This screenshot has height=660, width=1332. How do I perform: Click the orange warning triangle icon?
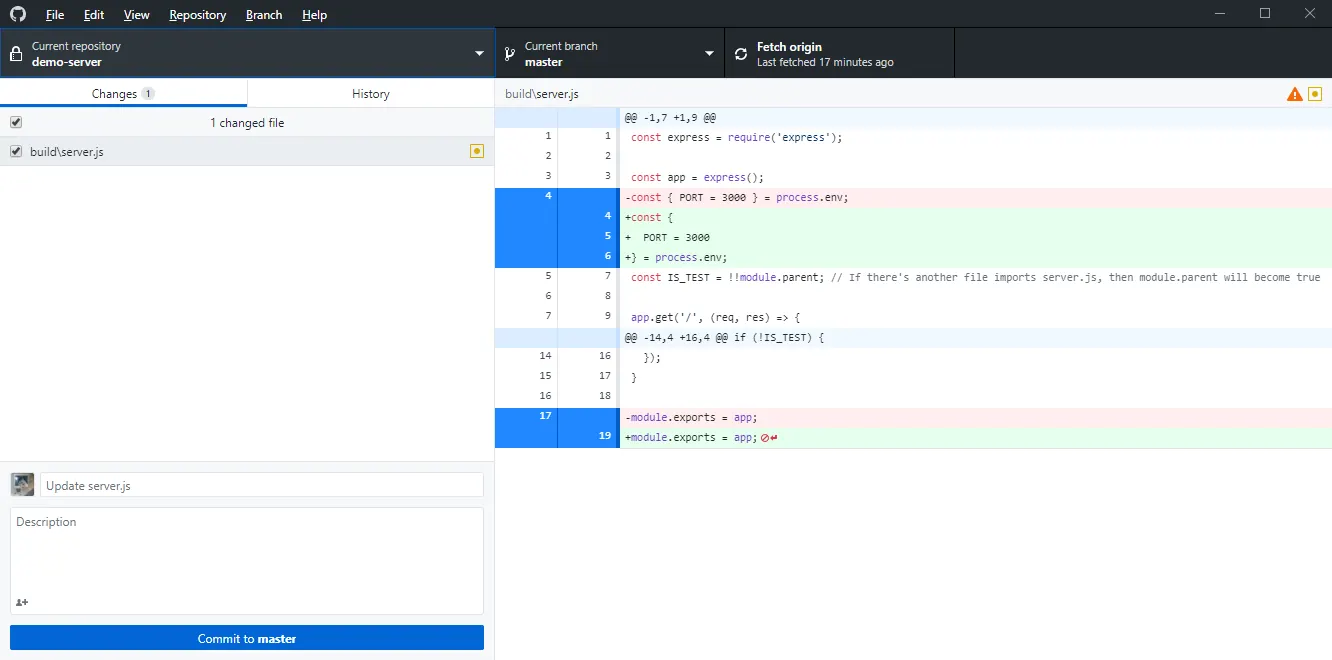(x=1295, y=94)
